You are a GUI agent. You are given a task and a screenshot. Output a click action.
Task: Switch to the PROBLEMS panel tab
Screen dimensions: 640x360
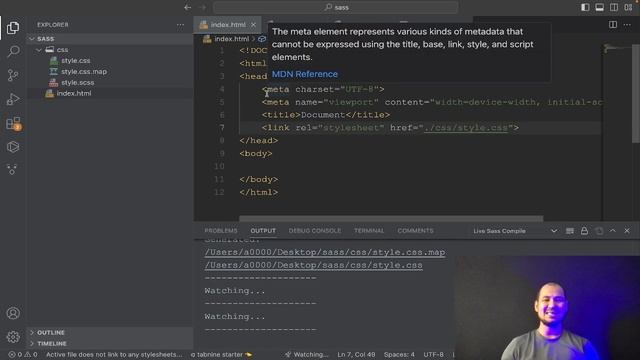coord(221,231)
